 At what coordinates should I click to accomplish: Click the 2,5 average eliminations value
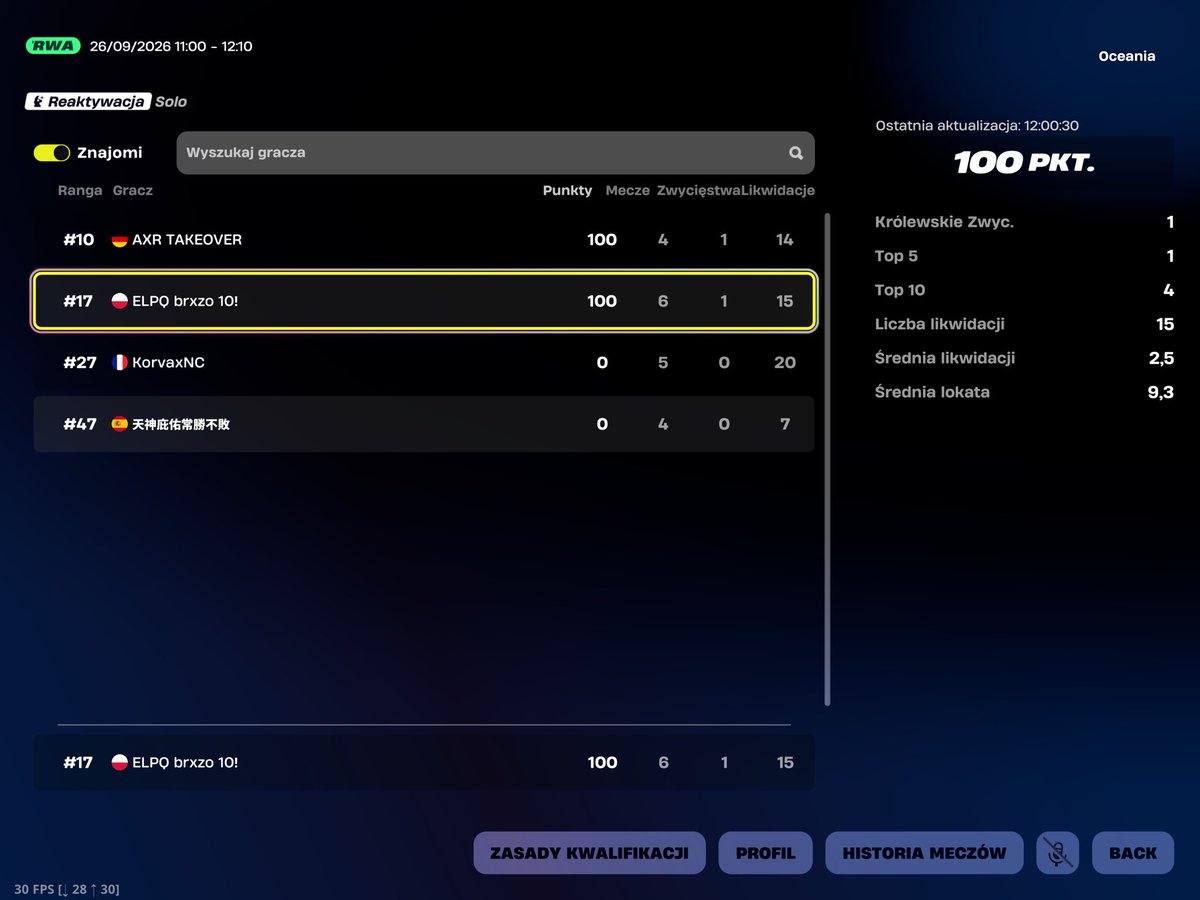1161,358
